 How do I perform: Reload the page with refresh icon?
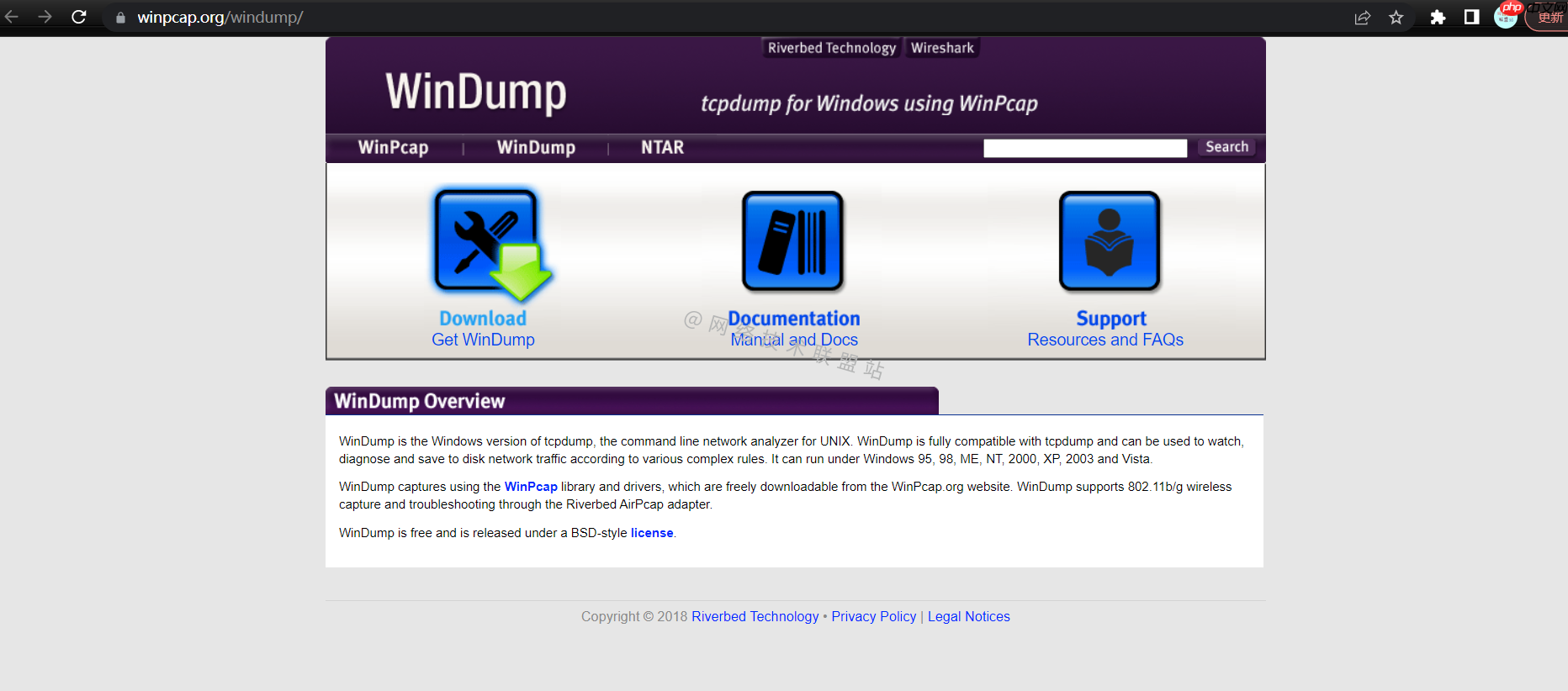click(x=79, y=17)
